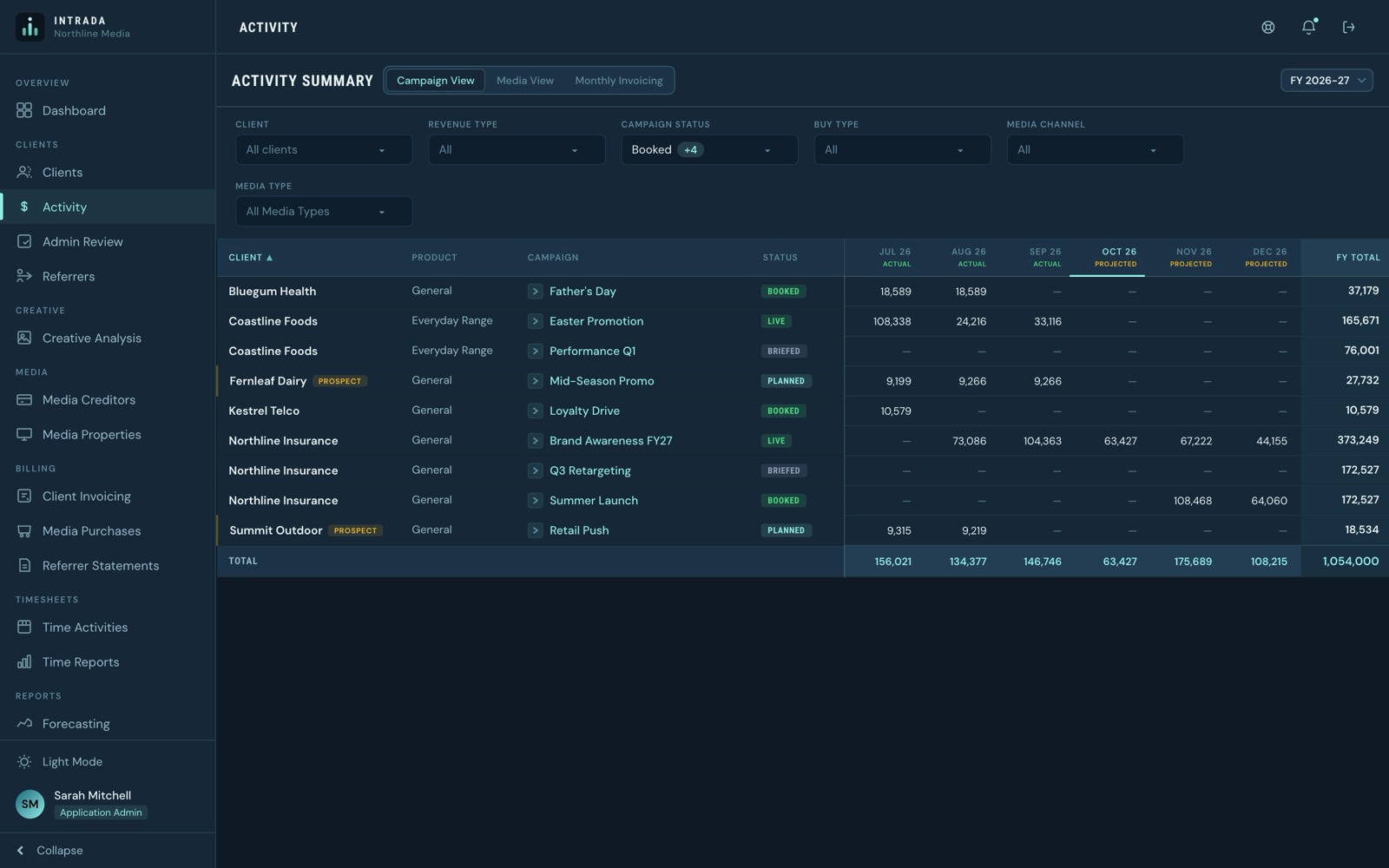Viewport: 1389px width, 868px height.
Task: Open the Revenue Type dropdown
Action: pos(517,149)
